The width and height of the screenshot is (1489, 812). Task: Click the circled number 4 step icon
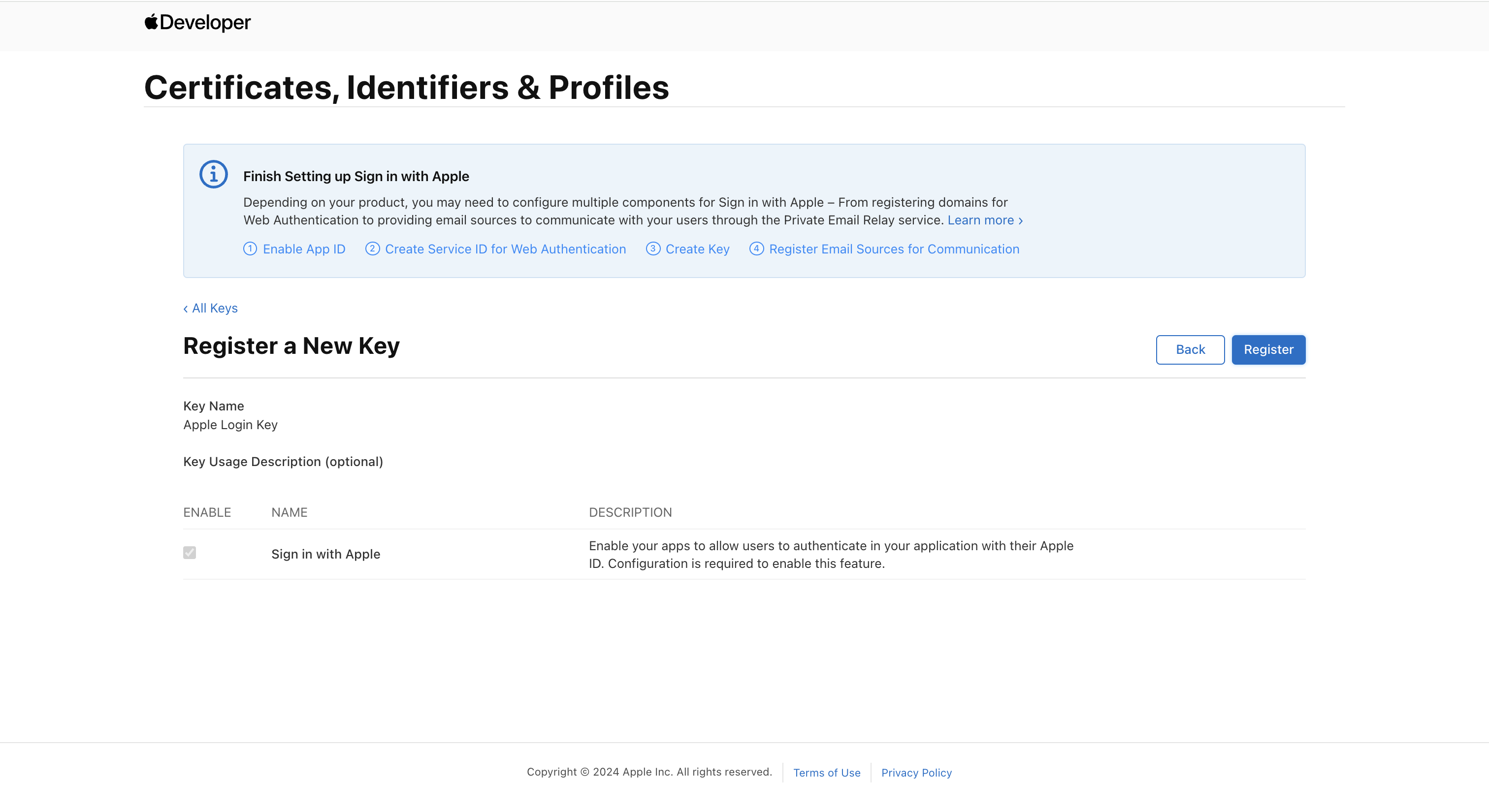pos(756,249)
